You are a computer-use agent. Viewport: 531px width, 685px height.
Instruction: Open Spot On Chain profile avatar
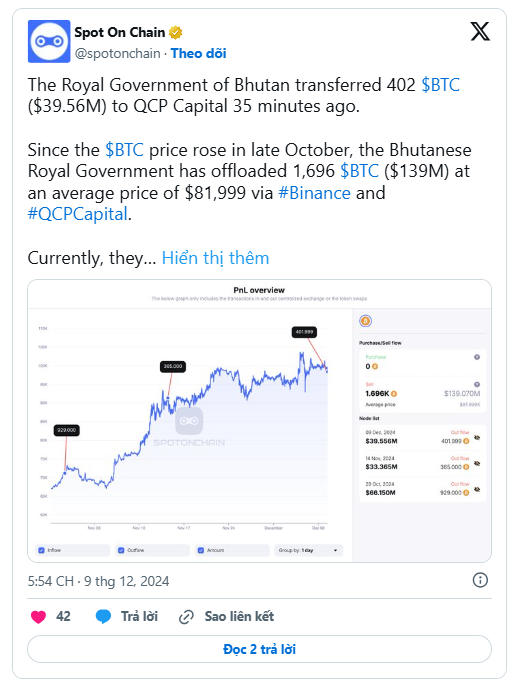[x=49, y=42]
